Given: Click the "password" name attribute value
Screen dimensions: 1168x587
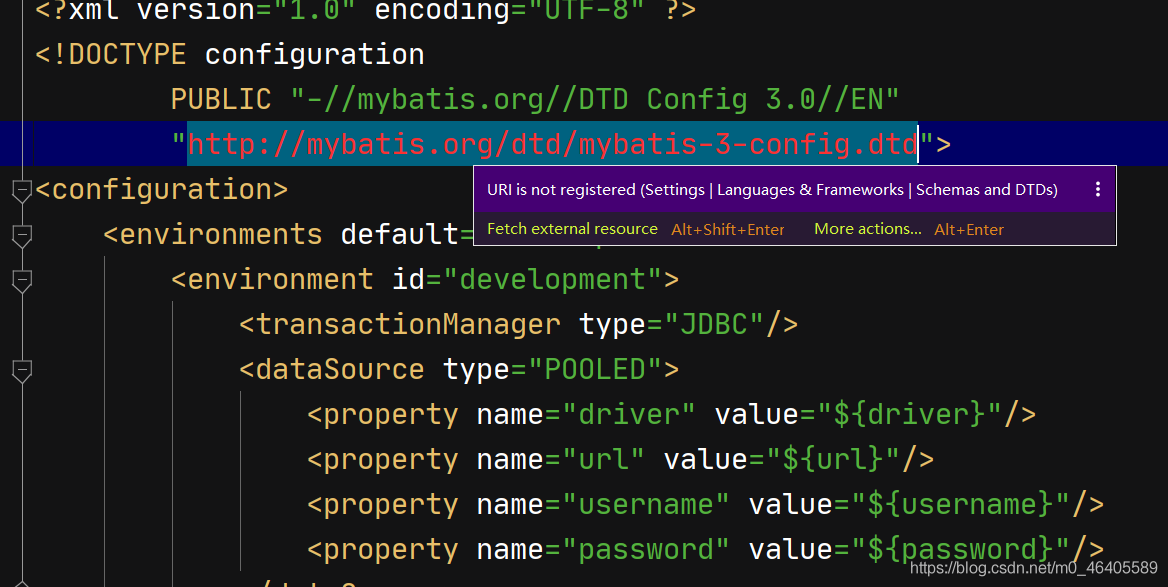Looking at the screenshot, I should [x=646, y=550].
